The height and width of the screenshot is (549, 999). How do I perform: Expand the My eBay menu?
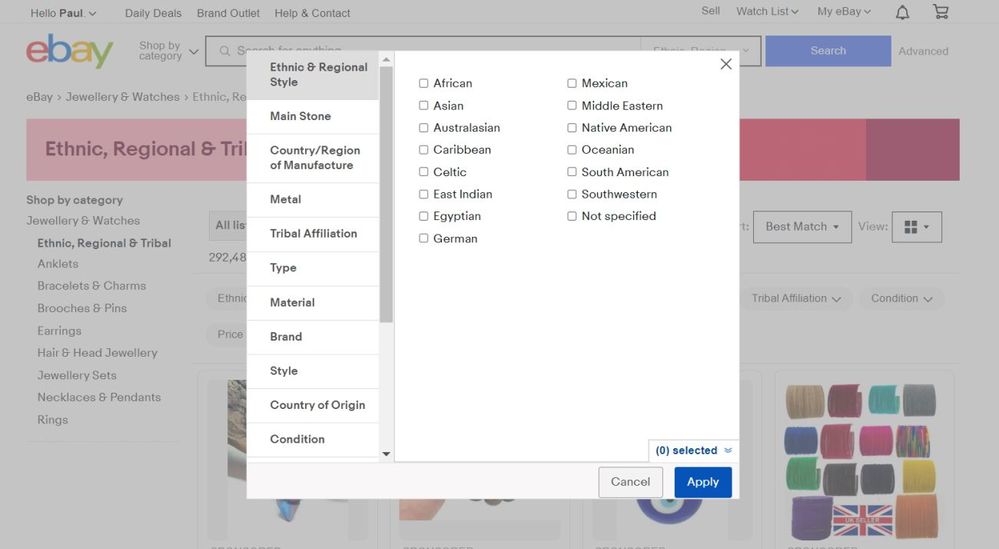[843, 12]
